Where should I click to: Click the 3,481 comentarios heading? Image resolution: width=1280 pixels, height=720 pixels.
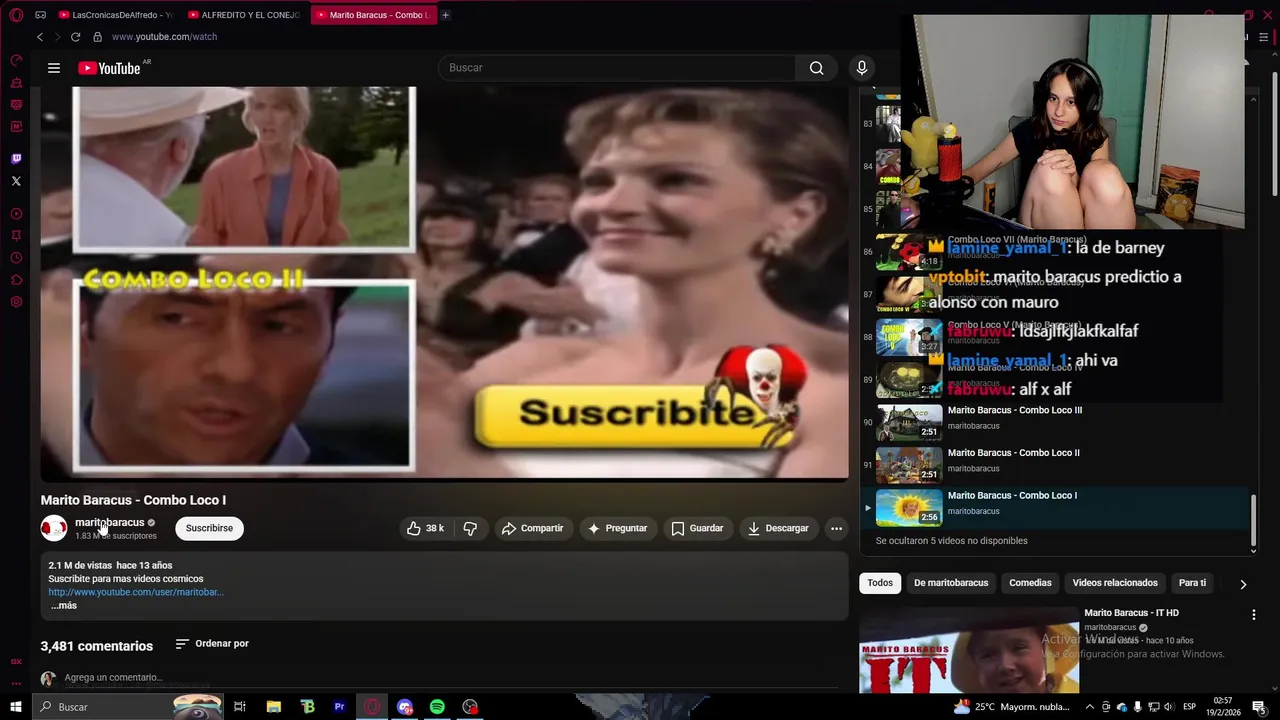[97, 646]
